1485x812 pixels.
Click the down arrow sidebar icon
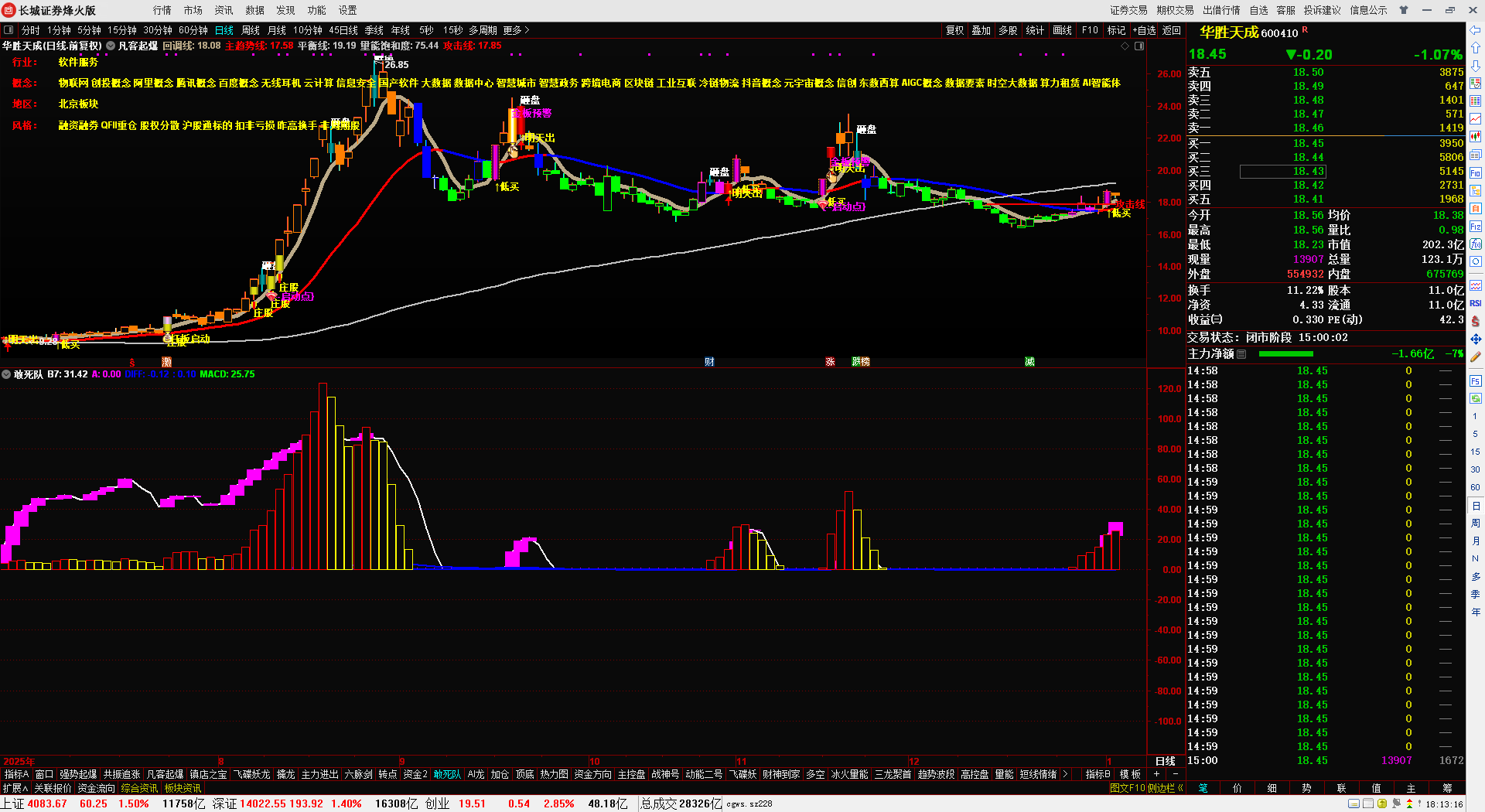coord(1476,66)
